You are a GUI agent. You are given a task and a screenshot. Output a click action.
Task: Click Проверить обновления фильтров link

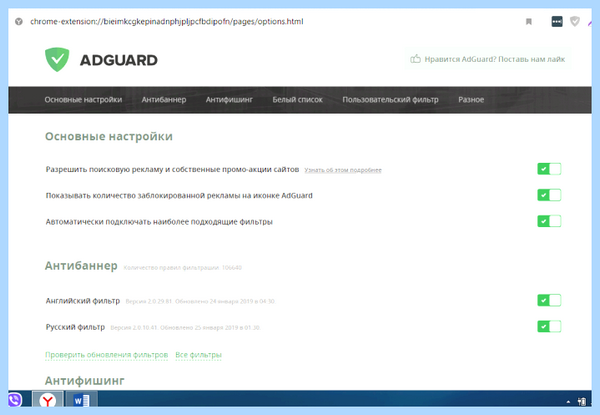pyautogui.click(x=106, y=355)
